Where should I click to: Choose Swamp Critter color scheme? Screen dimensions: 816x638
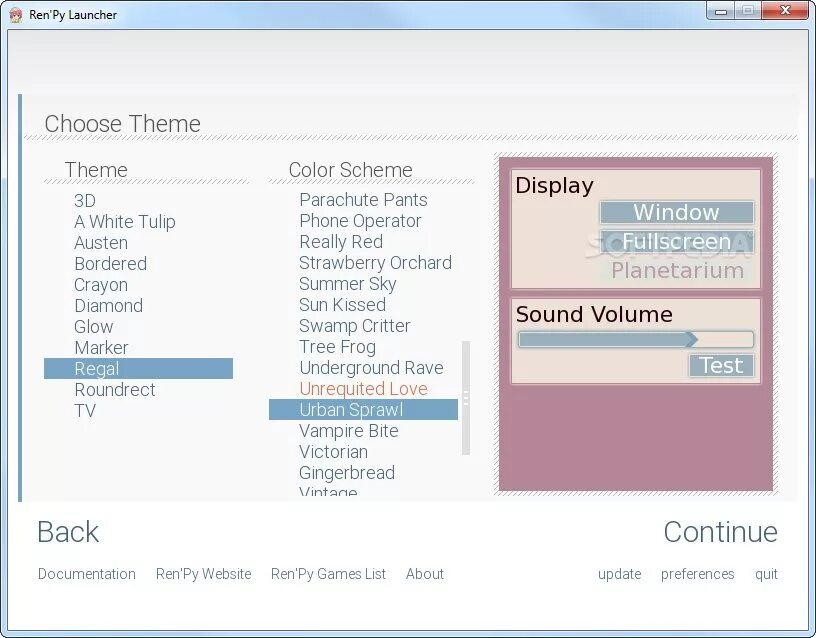(354, 326)
